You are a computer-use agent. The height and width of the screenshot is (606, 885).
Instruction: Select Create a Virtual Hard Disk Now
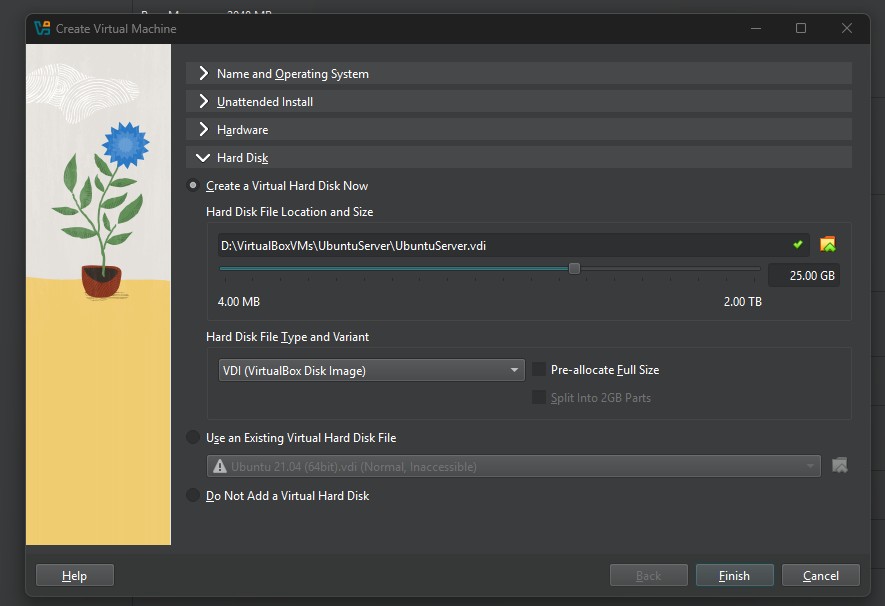tap(193, 186)
